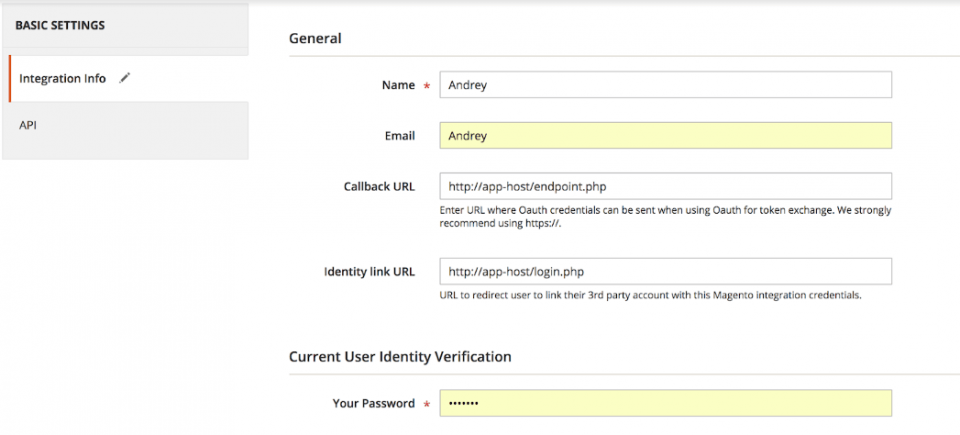Switch to the API tab
Image resolution: width=960 pixels, height=435 pixels.
(x=28, y=125)
